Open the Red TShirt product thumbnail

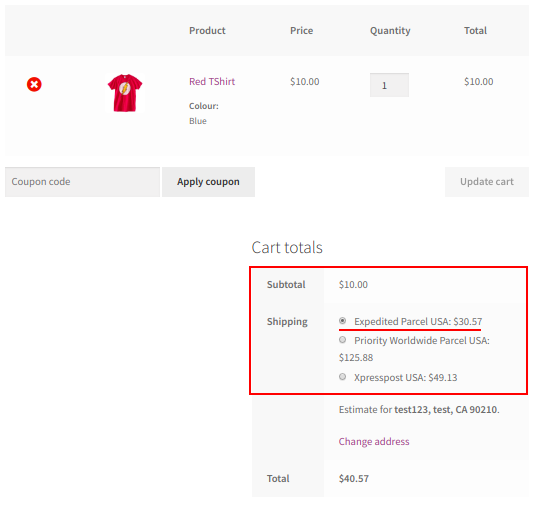125,93
